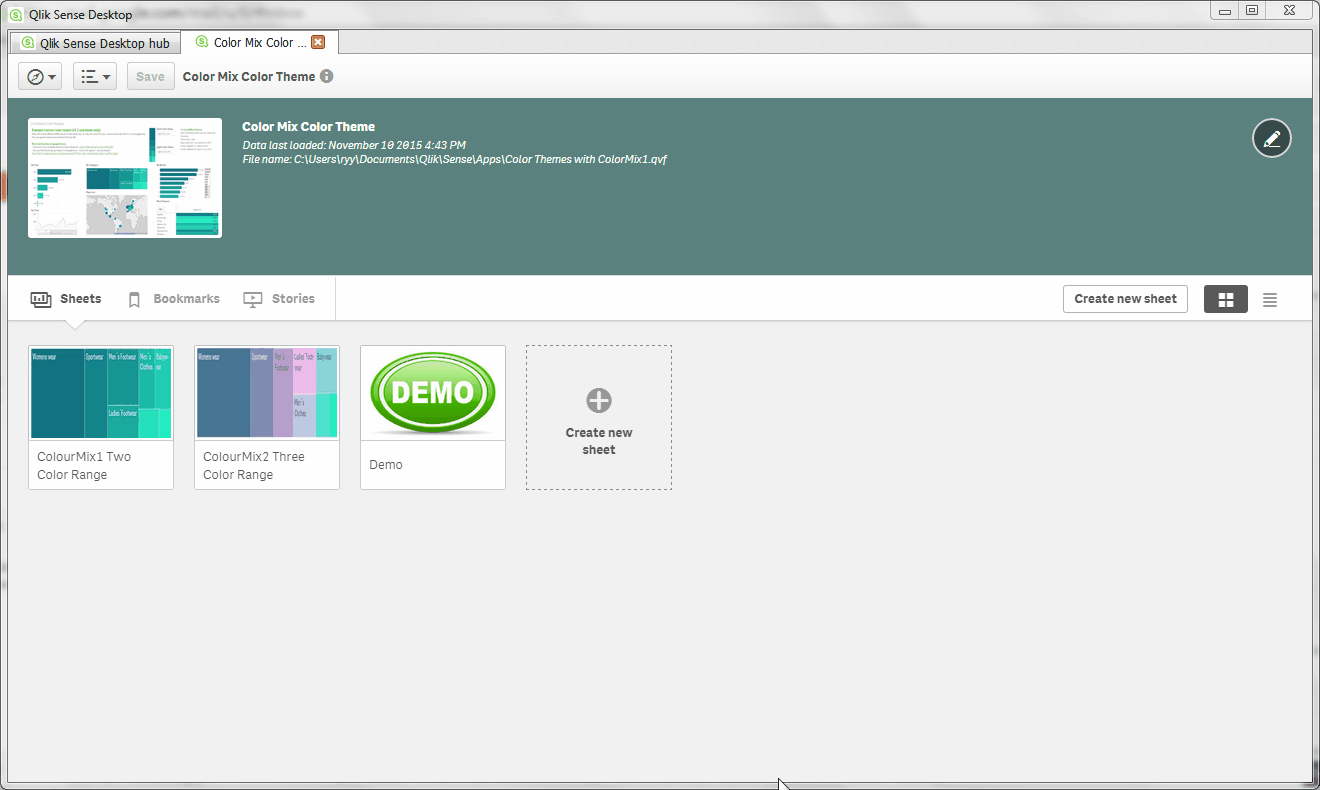Select the Sheets tab
1320x790 pixels.
[66, 299]
